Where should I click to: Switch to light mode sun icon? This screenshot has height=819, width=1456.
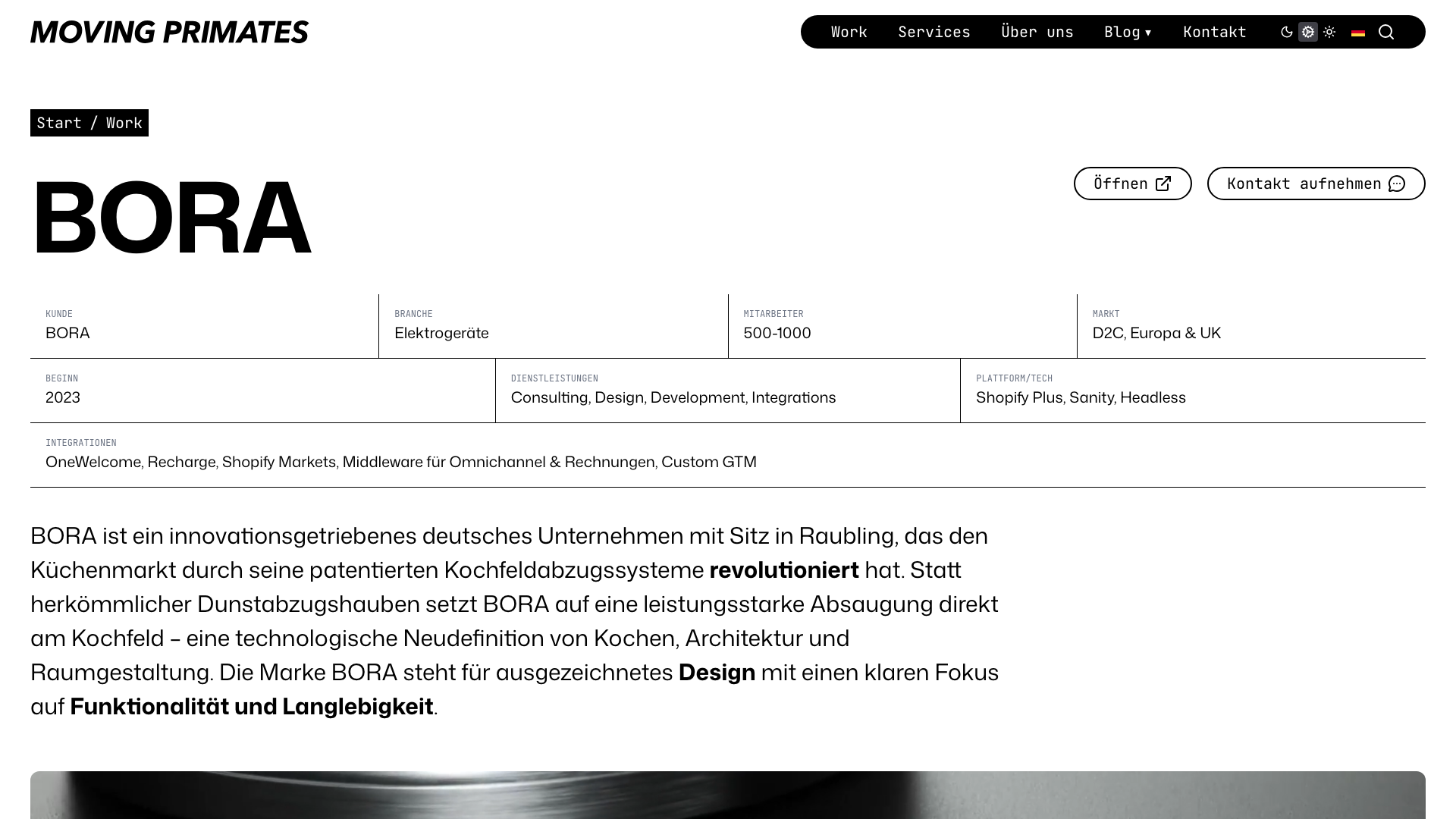1329,32
